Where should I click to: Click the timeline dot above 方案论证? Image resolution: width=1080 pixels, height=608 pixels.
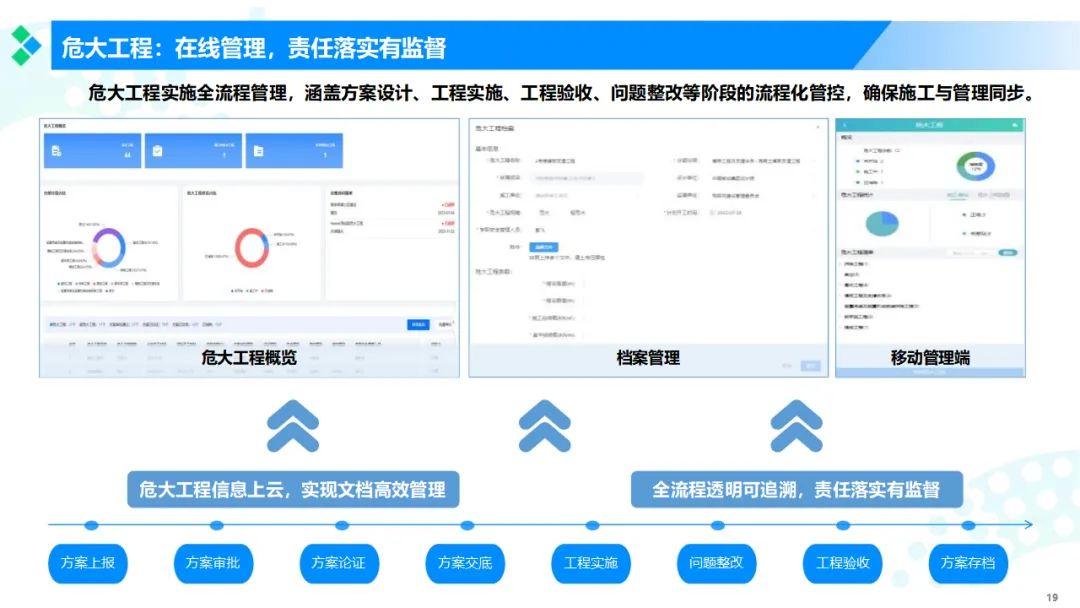(342, 525)
